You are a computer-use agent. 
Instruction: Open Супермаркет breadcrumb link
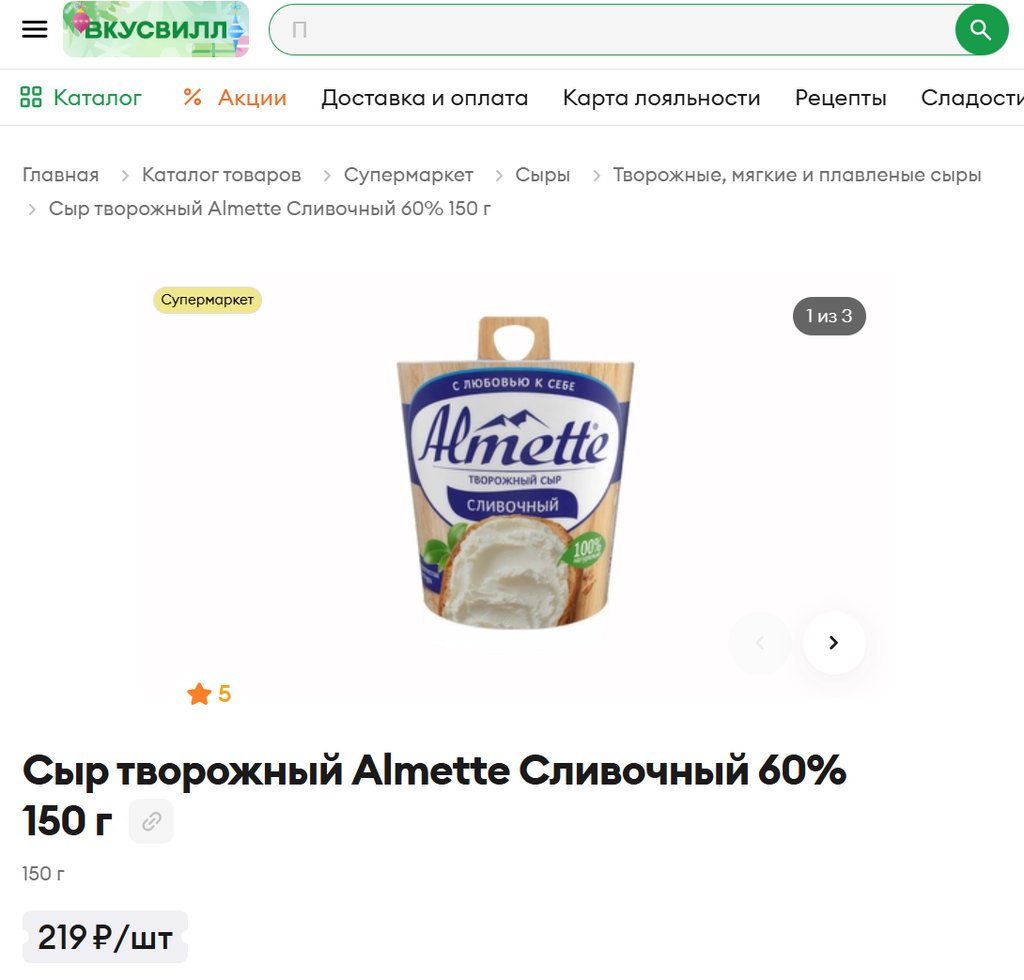(x=408, y=175)
